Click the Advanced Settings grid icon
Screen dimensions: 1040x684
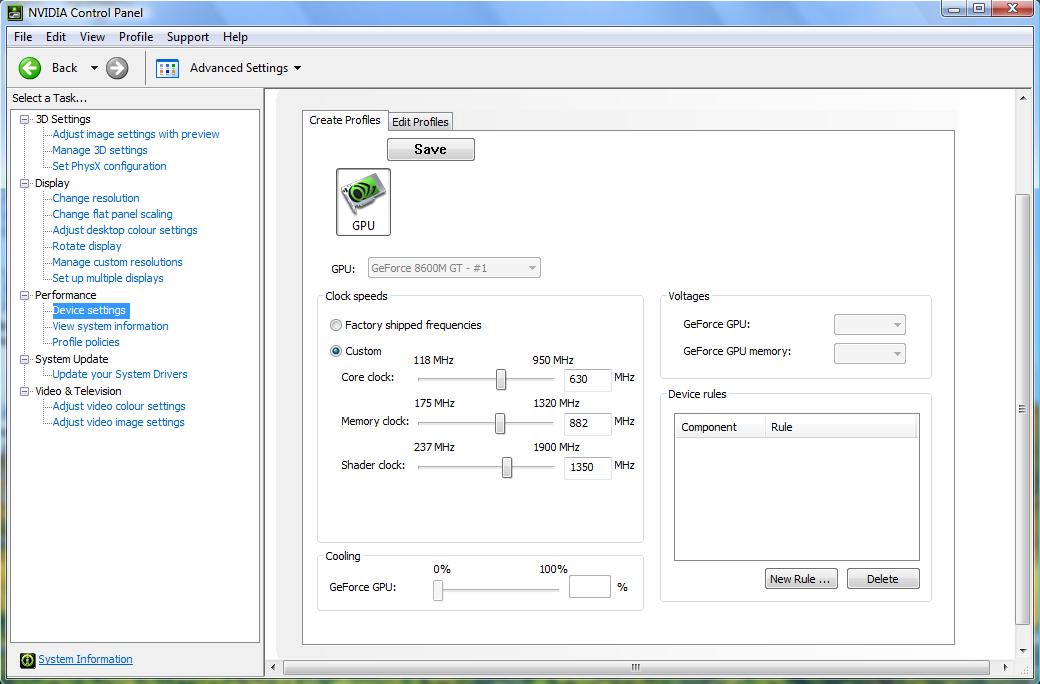pos(167,68)
